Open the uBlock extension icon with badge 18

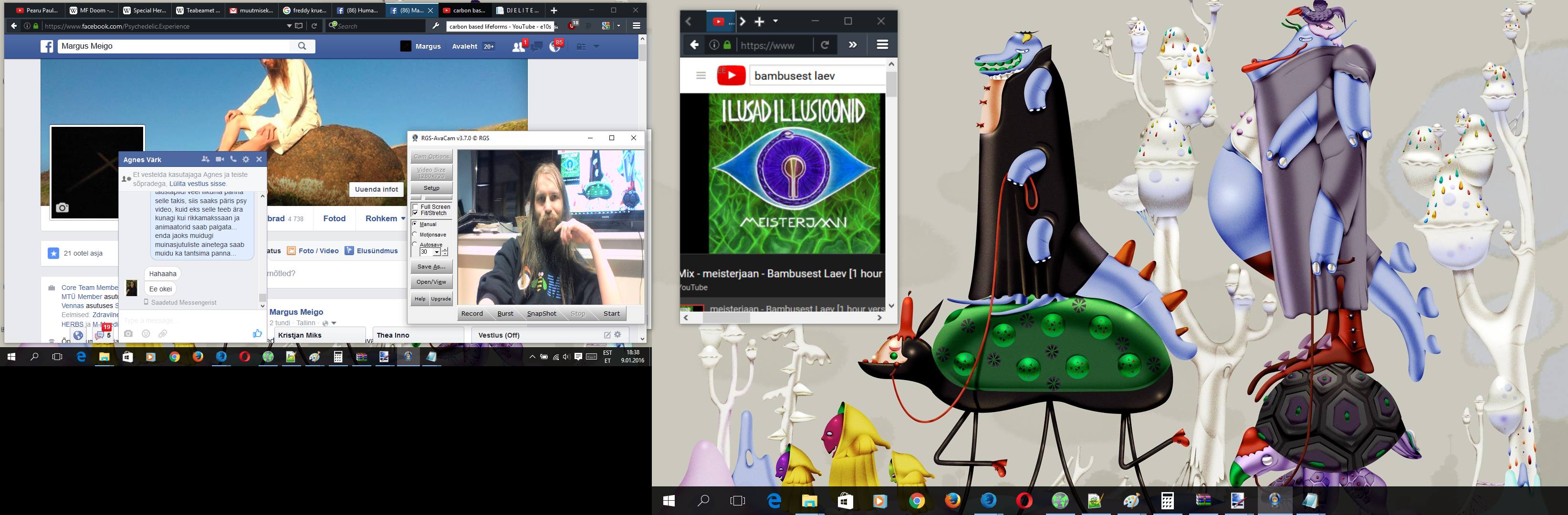572,26
